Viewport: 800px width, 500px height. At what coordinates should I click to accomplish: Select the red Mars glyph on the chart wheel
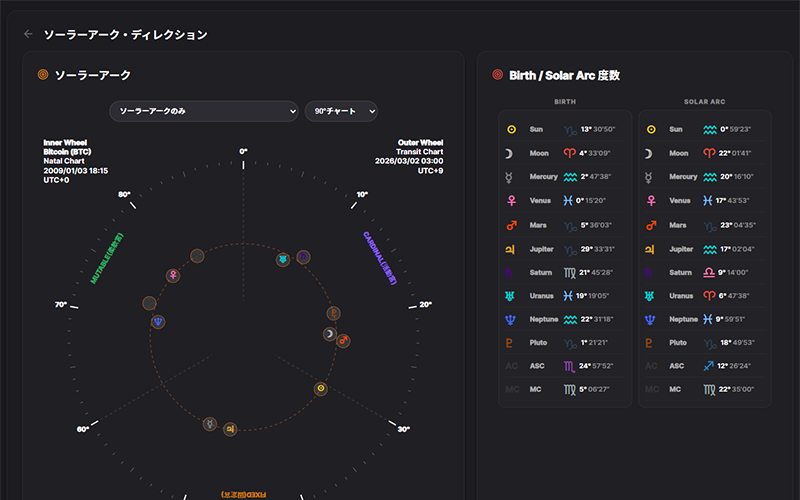pyautogui.click(x=343, y=340)
